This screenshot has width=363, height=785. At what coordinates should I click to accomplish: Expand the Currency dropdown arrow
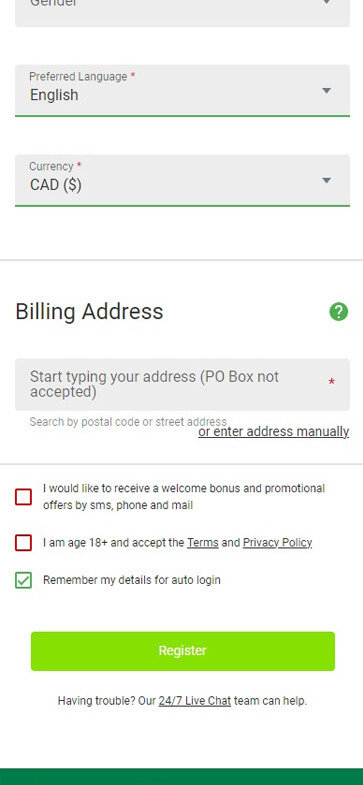click(326, 181)
